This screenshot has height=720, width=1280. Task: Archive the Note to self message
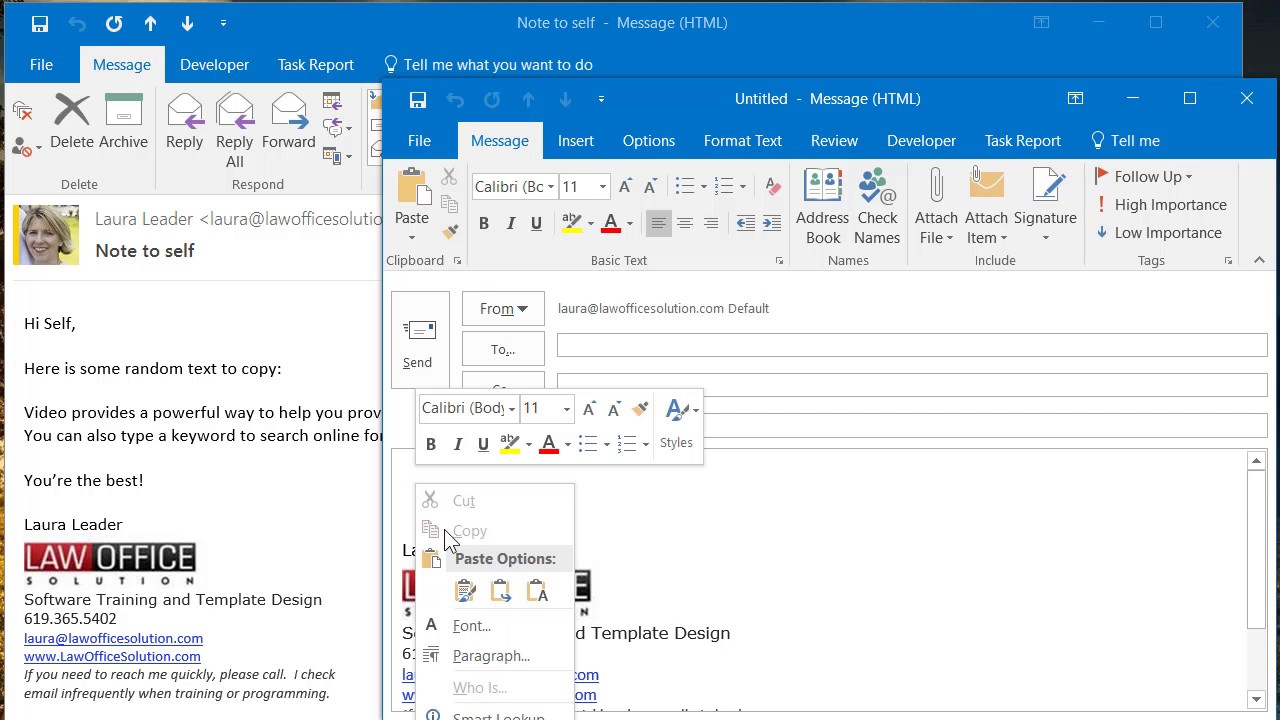coord(124,122)
